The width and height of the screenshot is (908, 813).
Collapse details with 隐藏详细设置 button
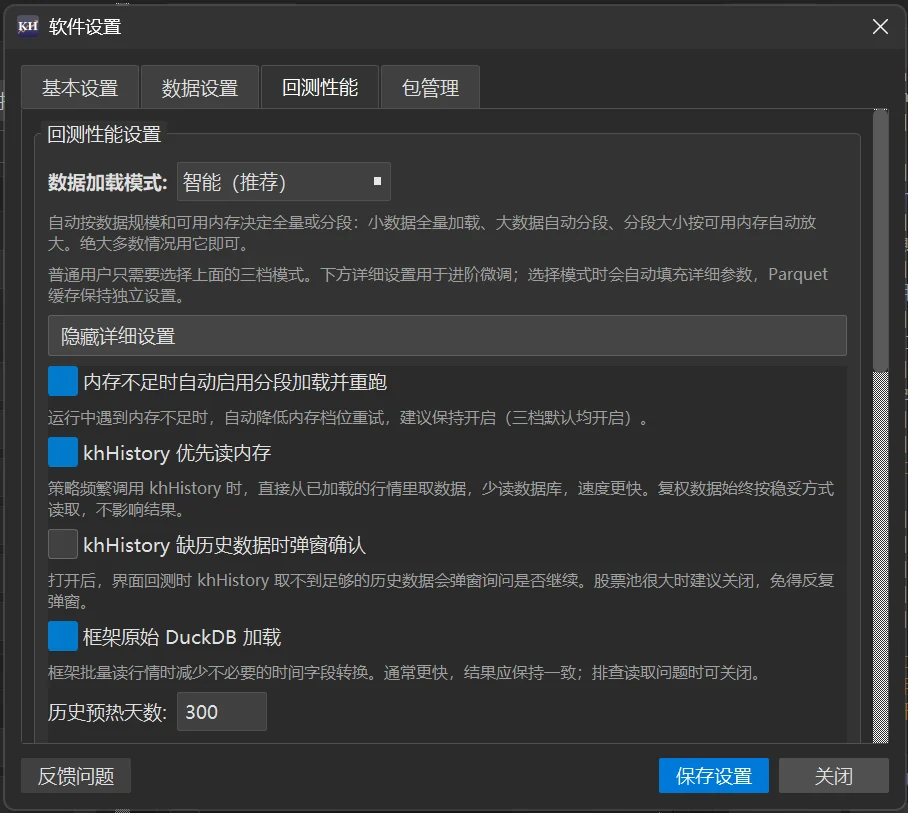(447, 336)
